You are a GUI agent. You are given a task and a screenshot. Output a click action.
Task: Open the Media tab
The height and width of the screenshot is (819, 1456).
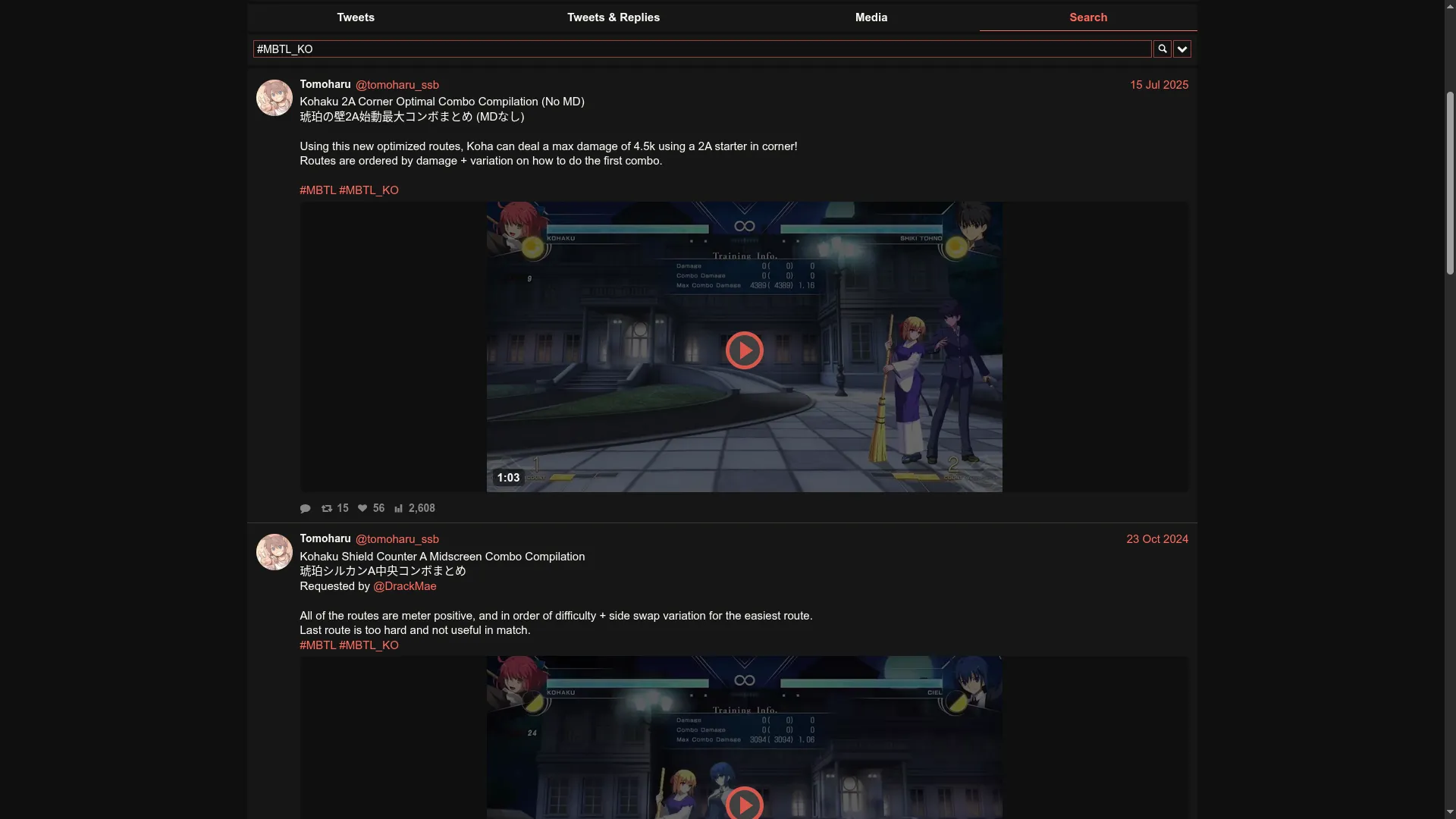coord(871,17)
